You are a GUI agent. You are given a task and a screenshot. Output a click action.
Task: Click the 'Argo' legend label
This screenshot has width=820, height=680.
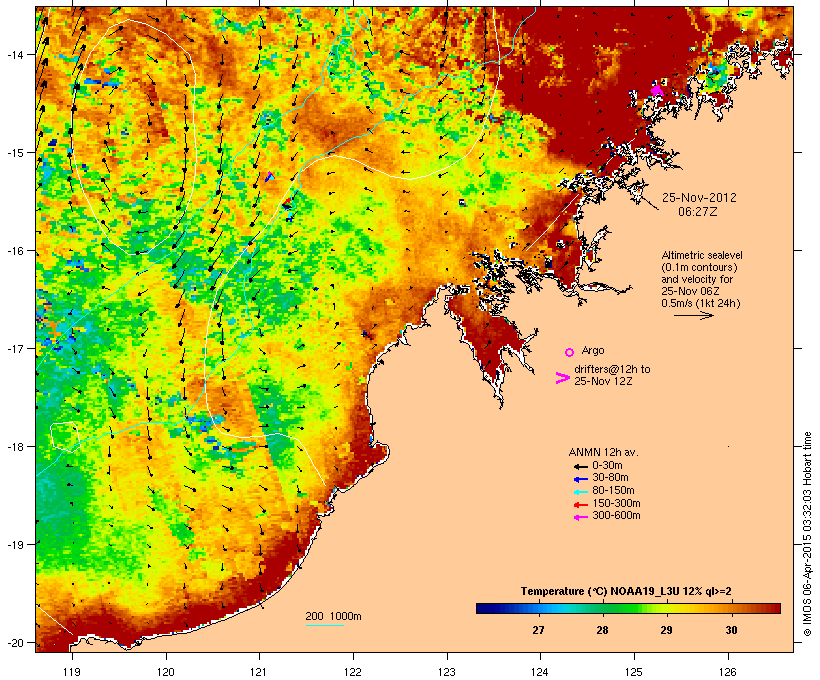click(x=593, y=350)
